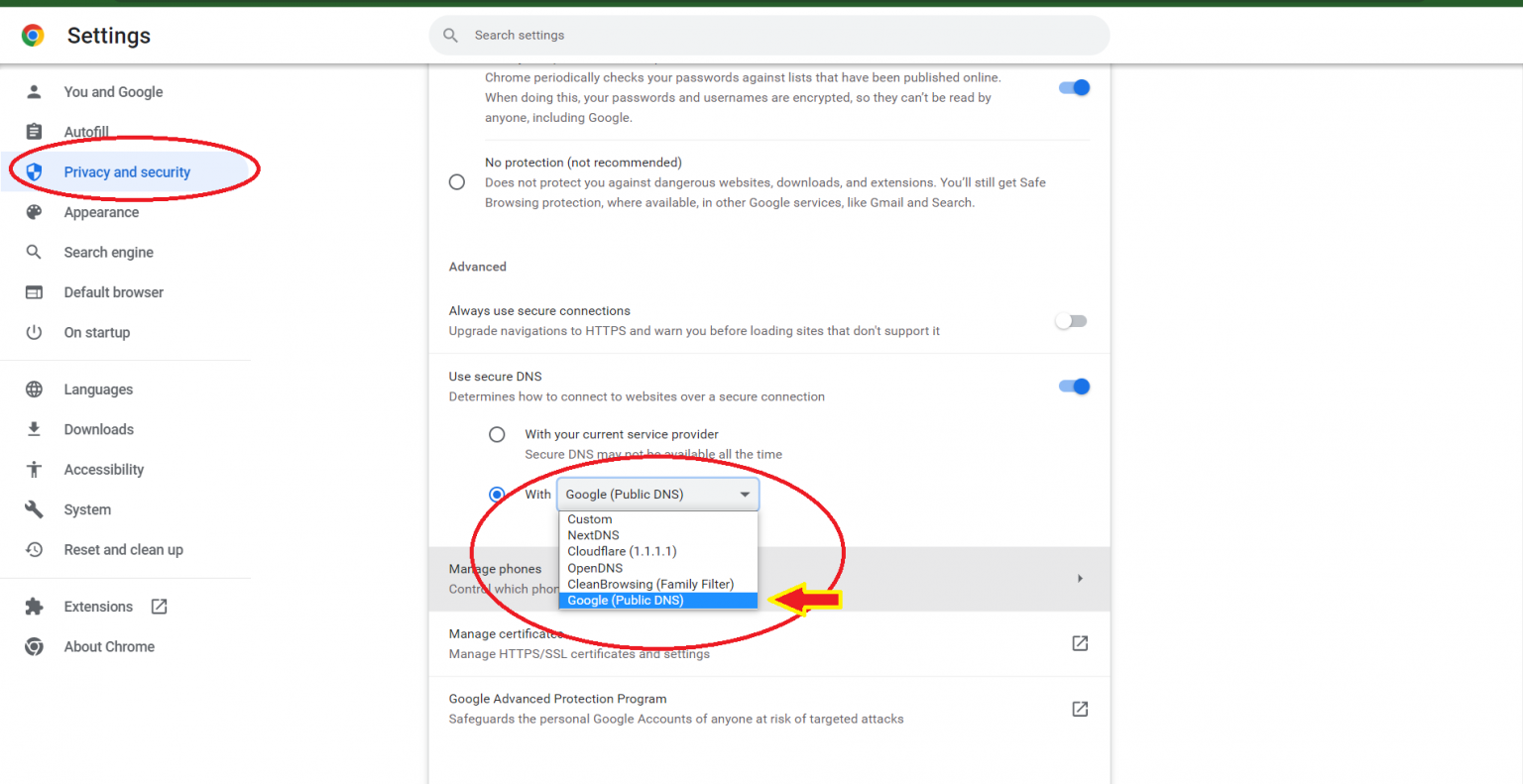Open the Google (Public DNS) provider dropdown
Viewport: 1523px width, 784px height.
[657, 495]
